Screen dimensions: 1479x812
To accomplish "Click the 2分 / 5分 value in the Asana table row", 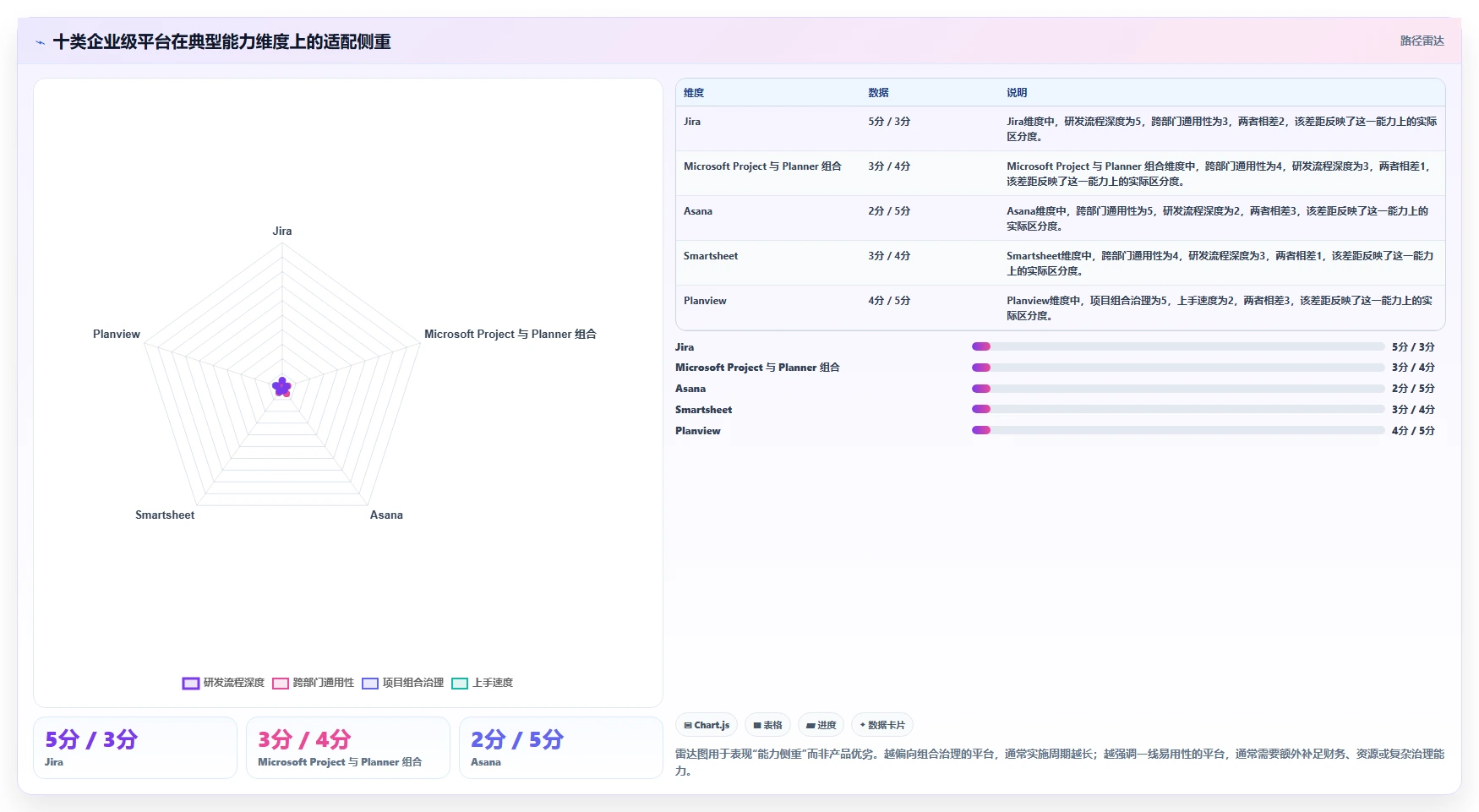I will pos(889,211).
